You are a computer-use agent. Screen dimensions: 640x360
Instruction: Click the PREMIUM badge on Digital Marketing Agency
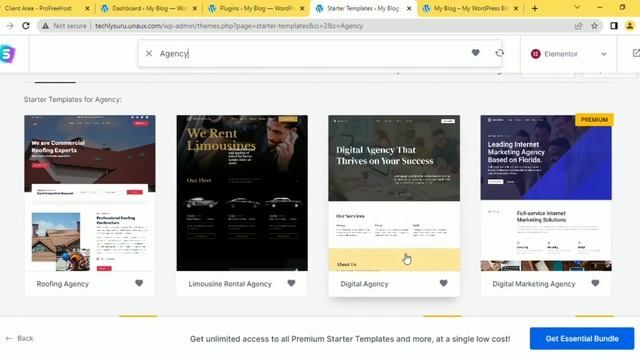coord(594,120)
